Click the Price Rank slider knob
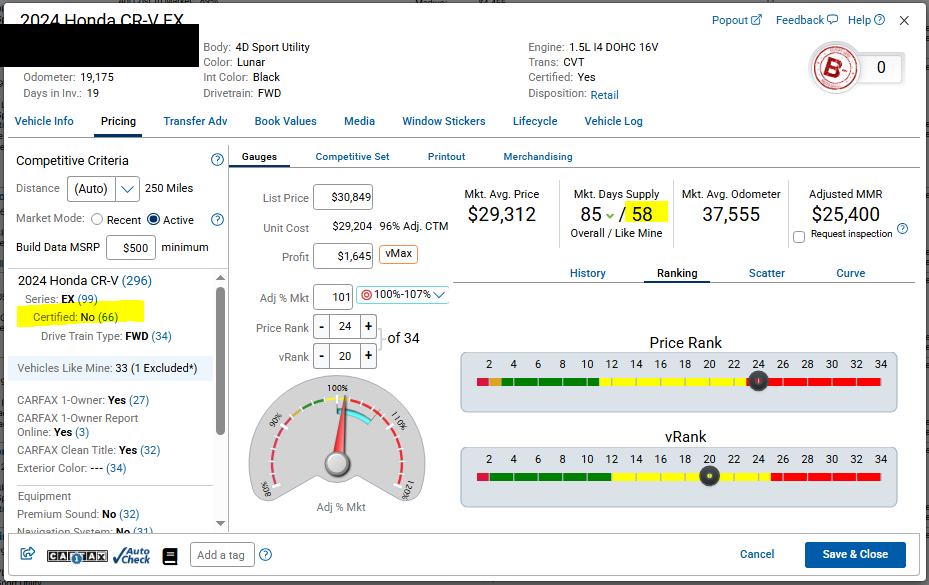929x585 pixels. (758, 381)
